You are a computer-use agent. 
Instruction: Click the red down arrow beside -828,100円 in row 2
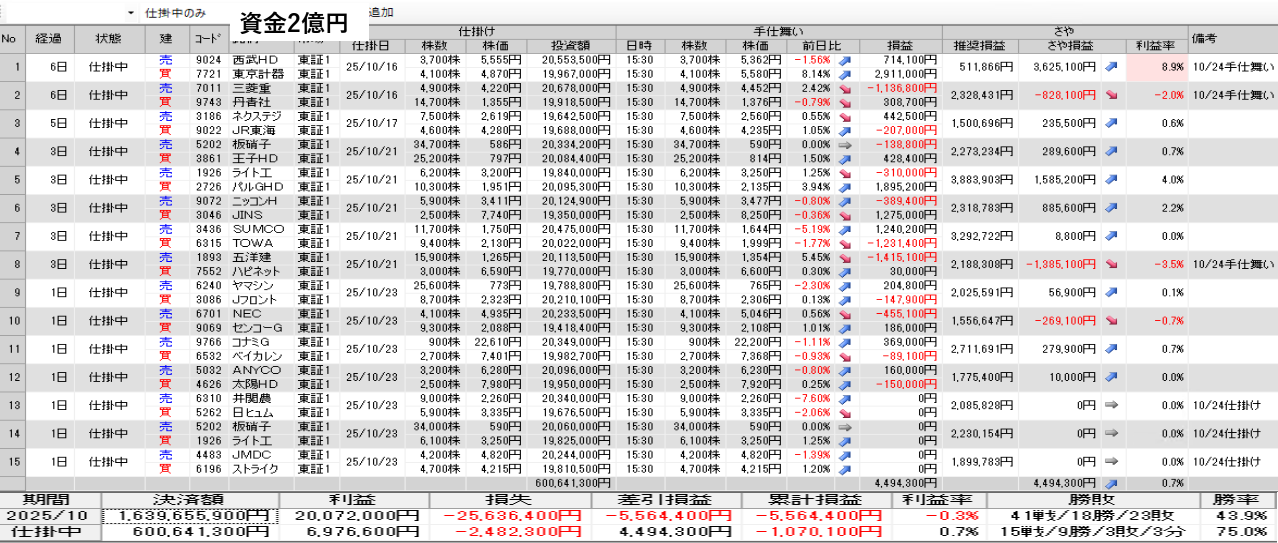[x=1112, y=95]
